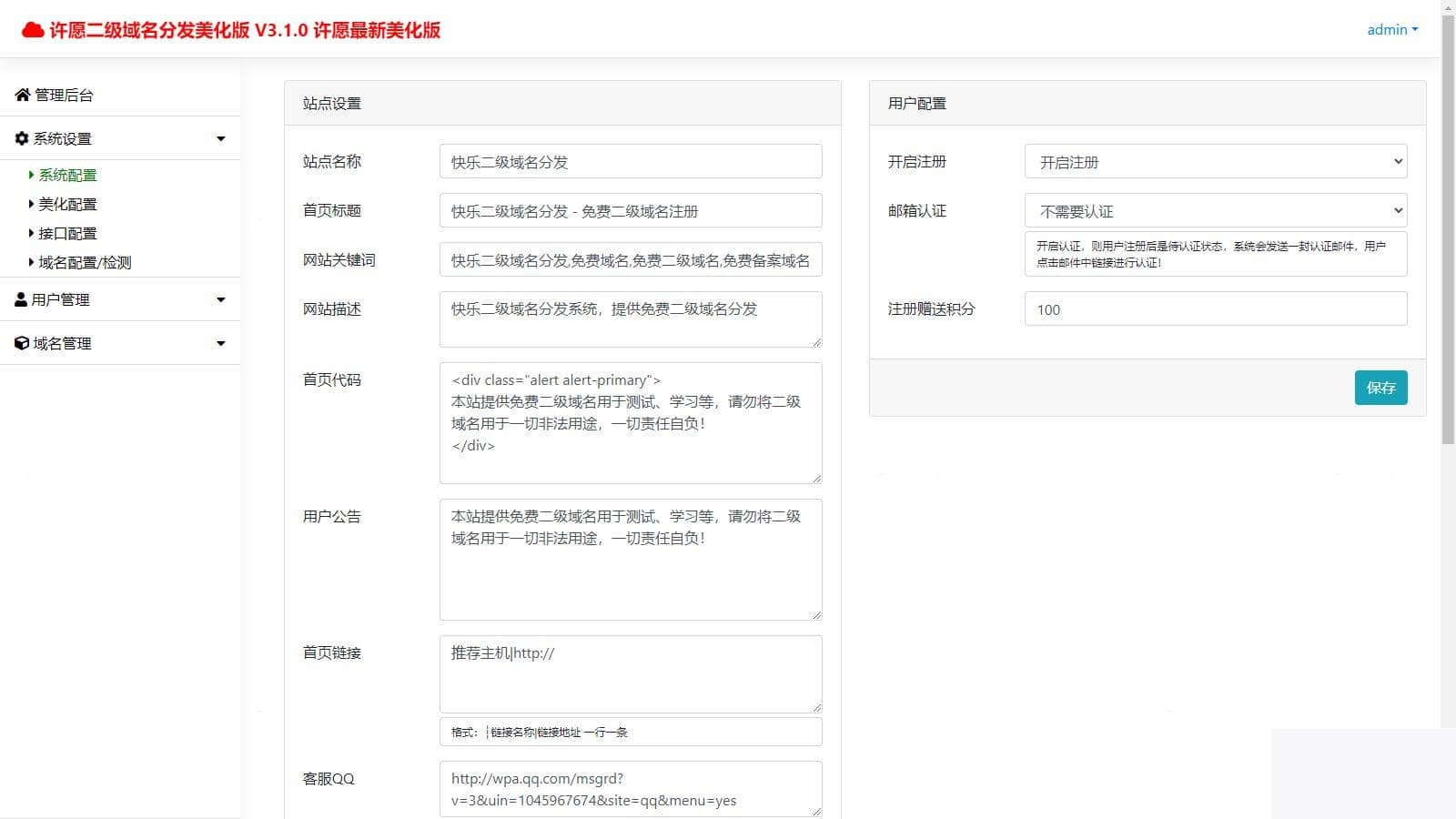This screenshot has width=1456, height=819.
Task: Navigate to 域名配置/检测
Action: [x=85, y=262]
